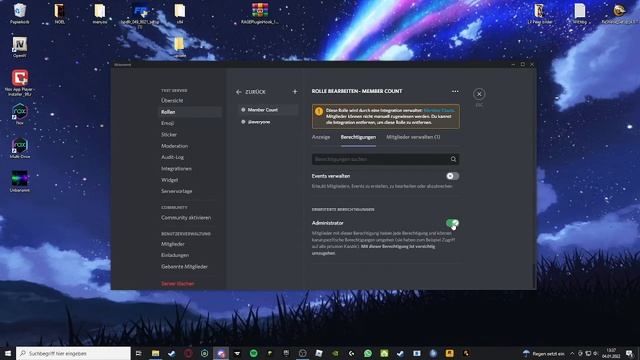Image resolution: width=640 pixels, height=360 pixels.
Task: Click the taskbar clock
Action: (x=611, y=353)
